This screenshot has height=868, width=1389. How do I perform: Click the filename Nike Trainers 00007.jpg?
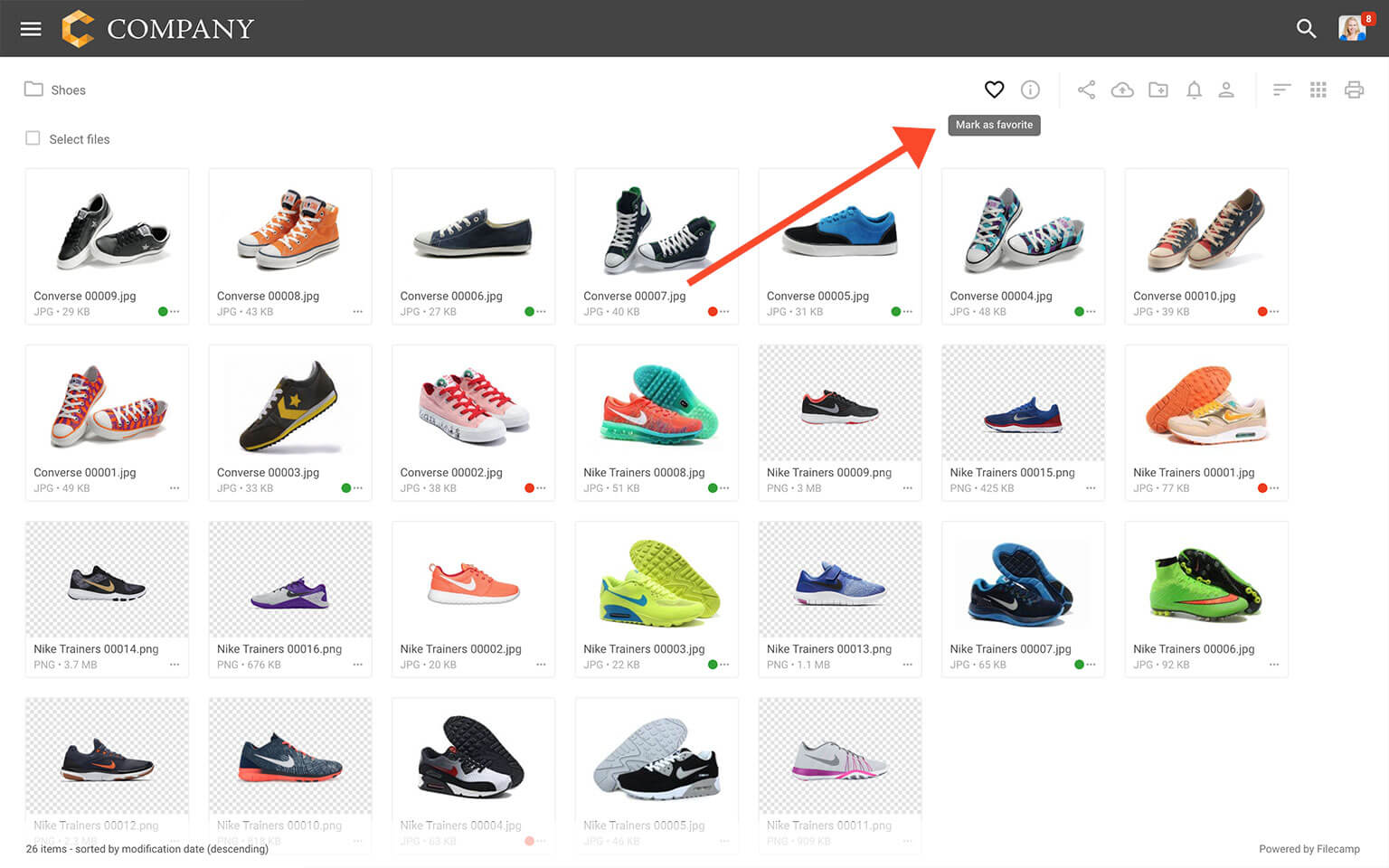point(1010,648)
